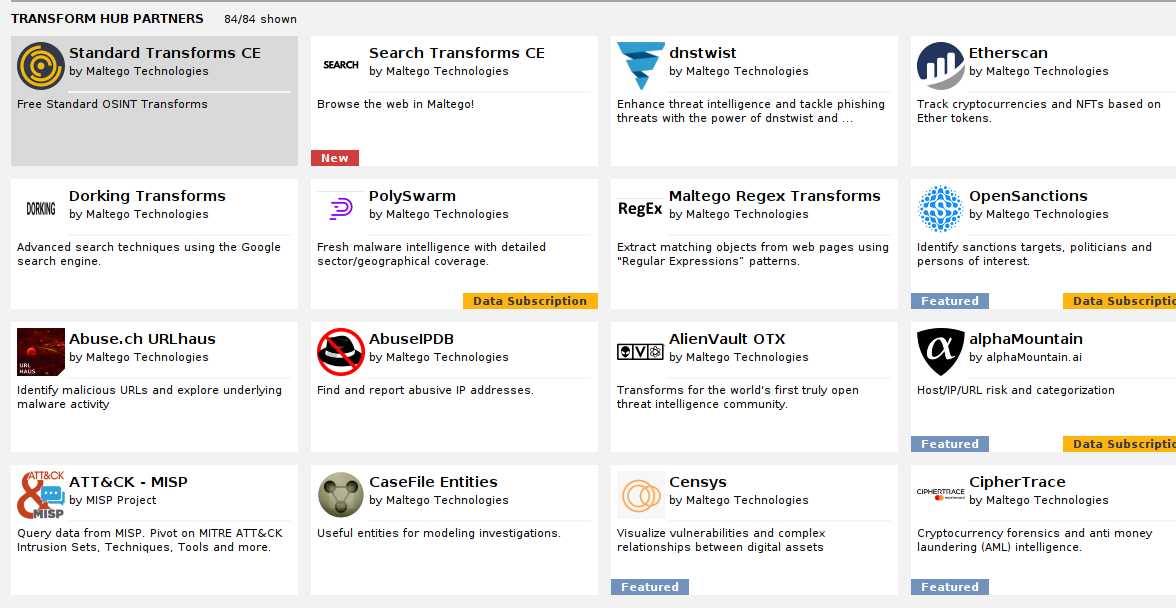Image resolution: width=1176 pixels, height=608 pixels.
Task: Open the Standard Transforms CE title
Action: (x=165, y=53)
